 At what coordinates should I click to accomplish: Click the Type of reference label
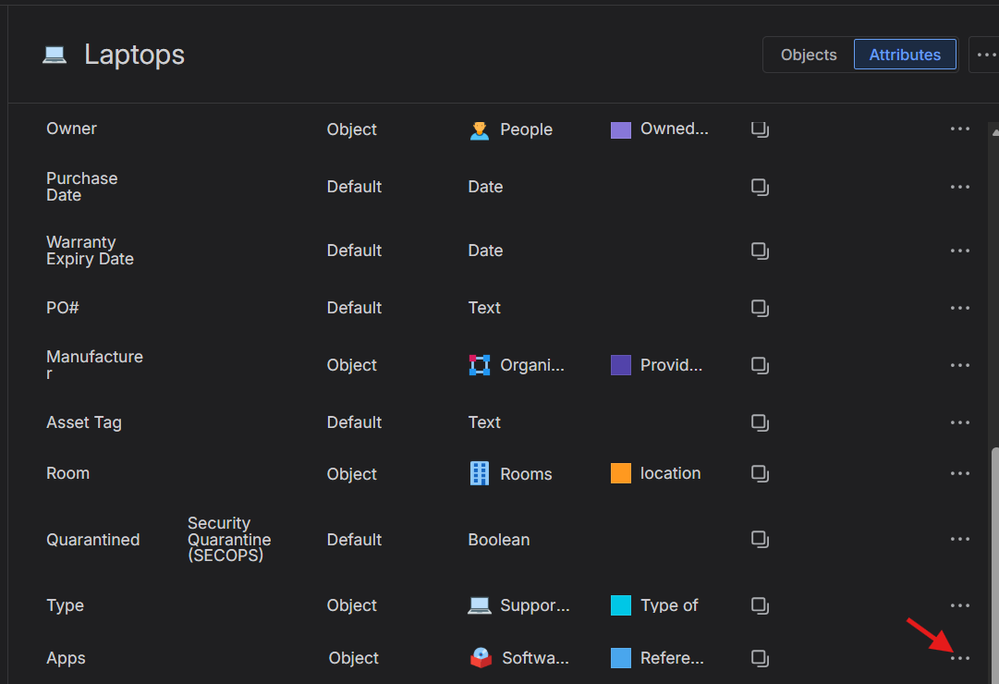(672, 605)
